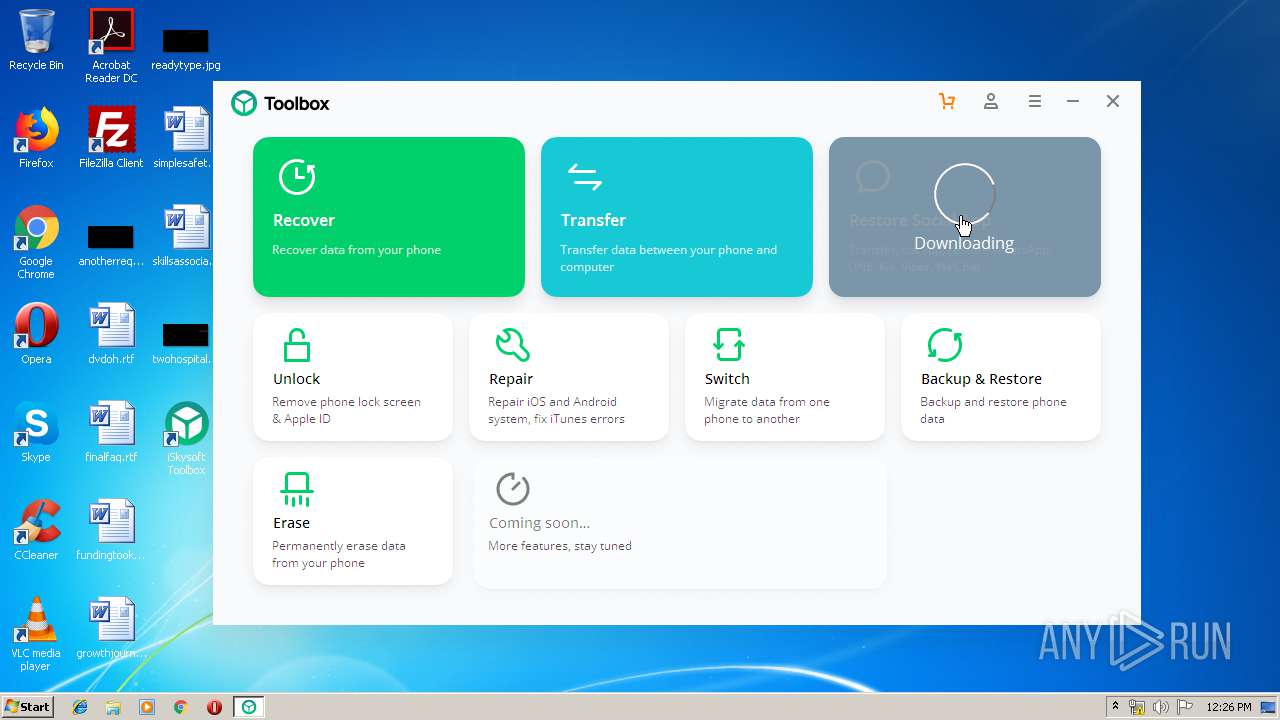Open the shopping cart icon in Toolbox
The image size is (1280, 720).
click(947, 101)
